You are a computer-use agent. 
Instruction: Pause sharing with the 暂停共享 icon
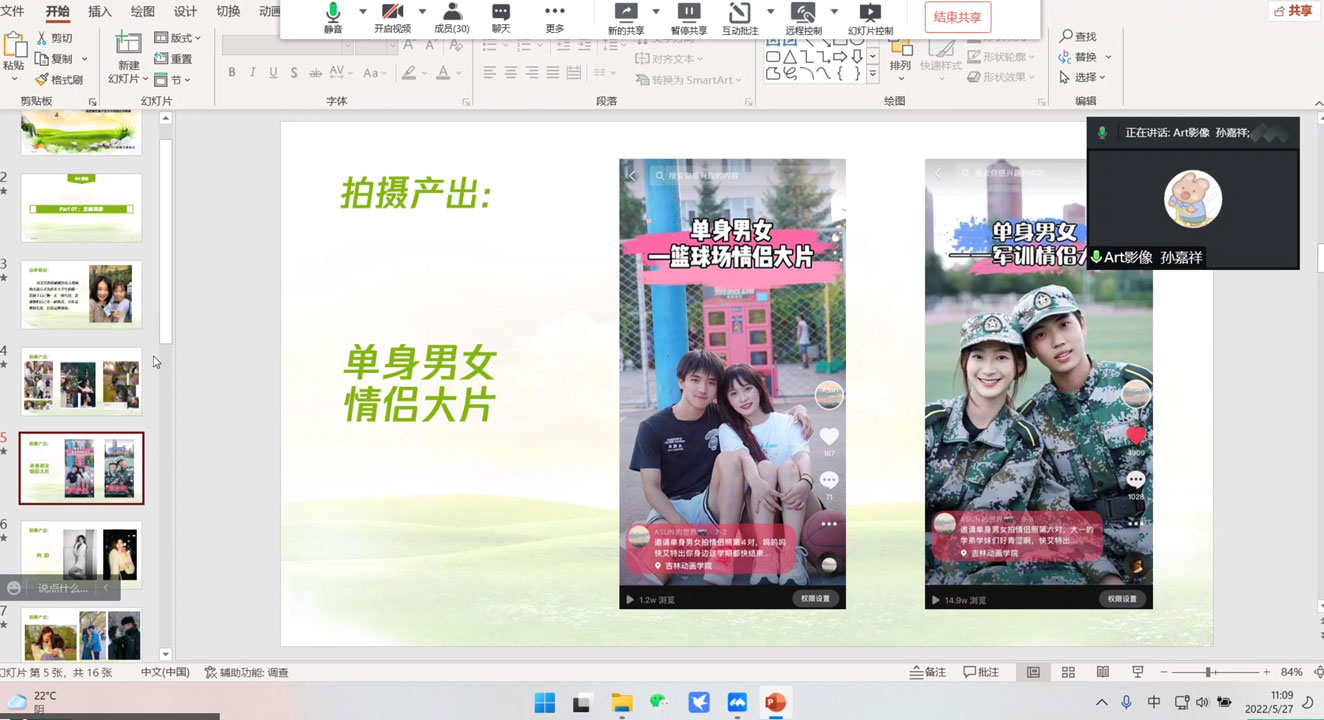click(688, 17)
